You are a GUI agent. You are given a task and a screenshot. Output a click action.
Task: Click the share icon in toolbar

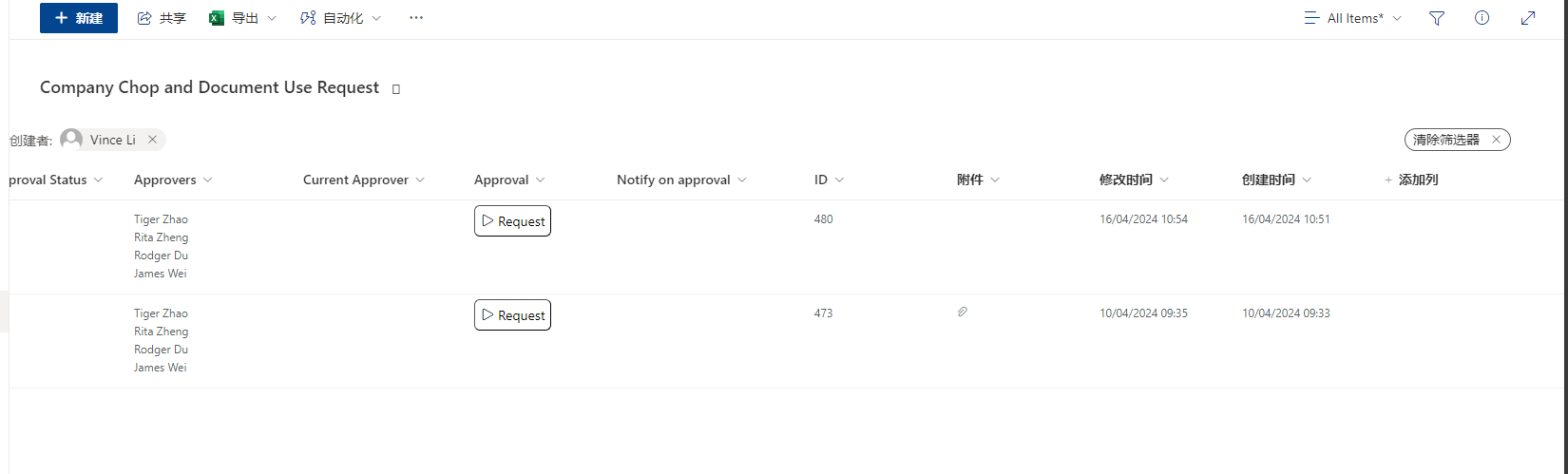(x=144, y=18)
